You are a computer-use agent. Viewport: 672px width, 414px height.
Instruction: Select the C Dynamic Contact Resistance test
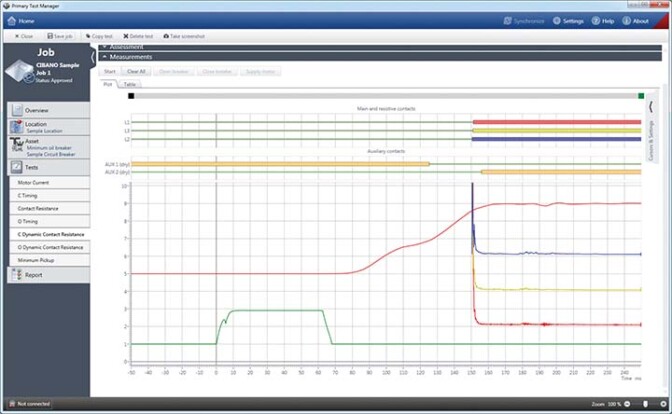point(50,234)
